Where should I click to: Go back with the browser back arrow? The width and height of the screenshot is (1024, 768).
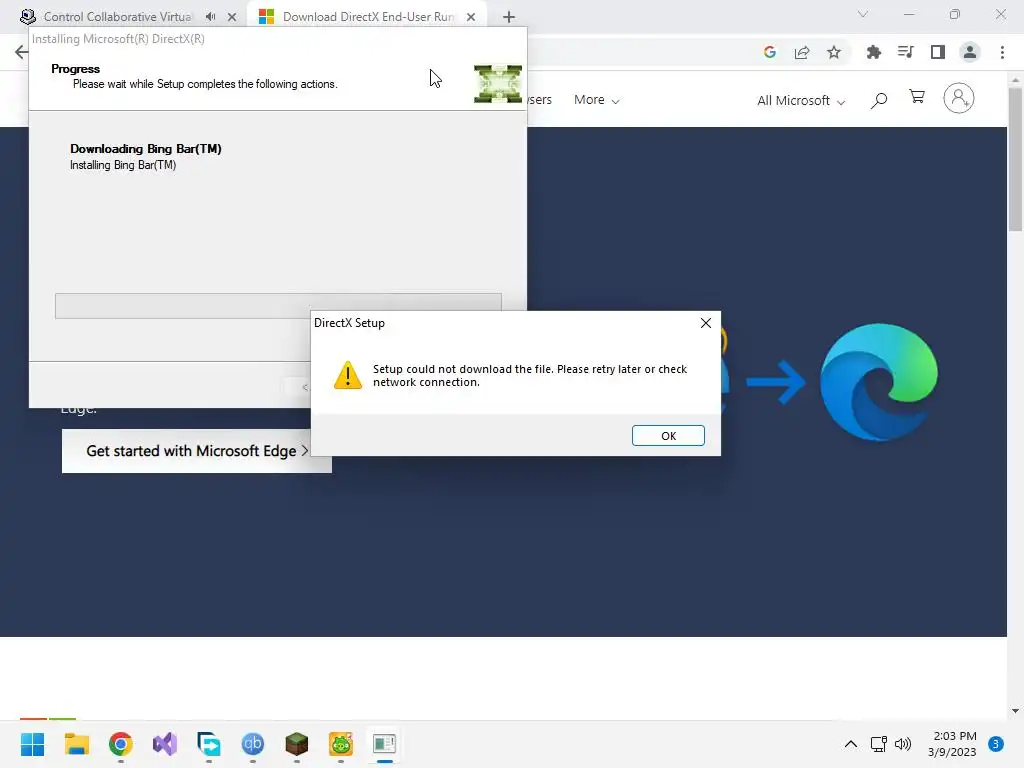21,52
